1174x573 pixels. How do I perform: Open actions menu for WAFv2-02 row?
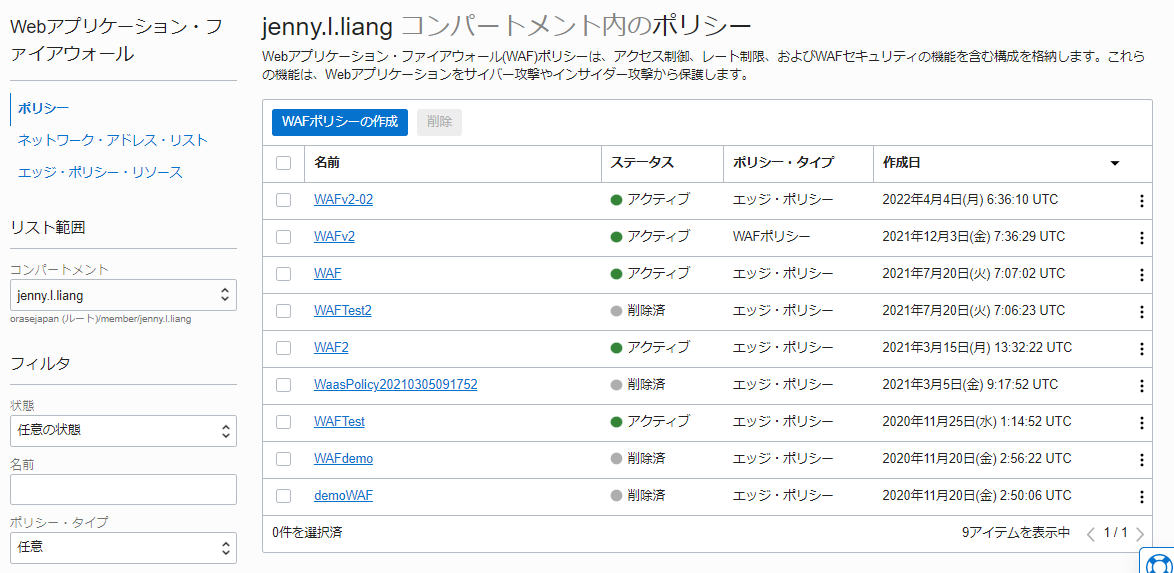[x=1141, y=201]
